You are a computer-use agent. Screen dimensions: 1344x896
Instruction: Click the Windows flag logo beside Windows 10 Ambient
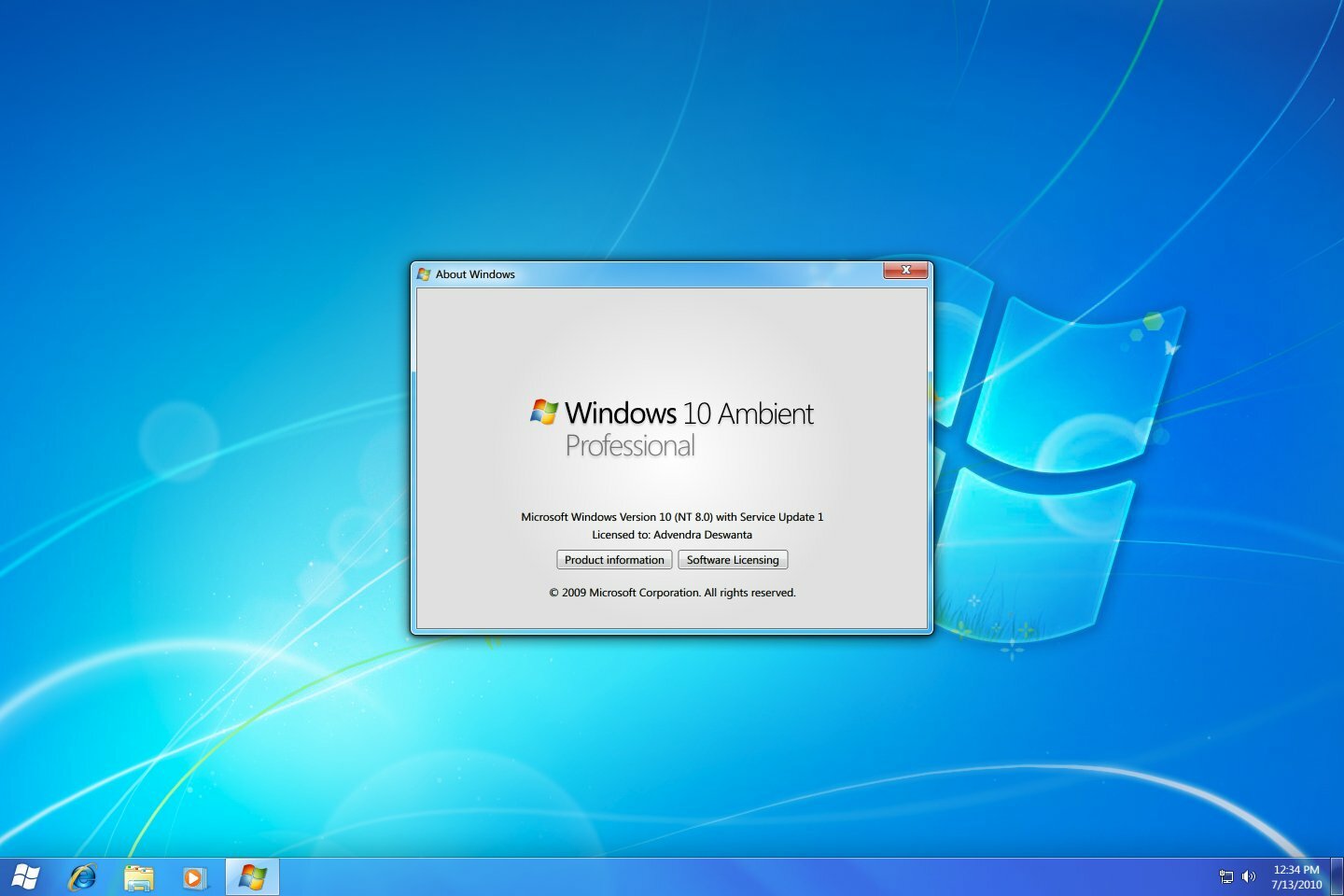(544, 412)
